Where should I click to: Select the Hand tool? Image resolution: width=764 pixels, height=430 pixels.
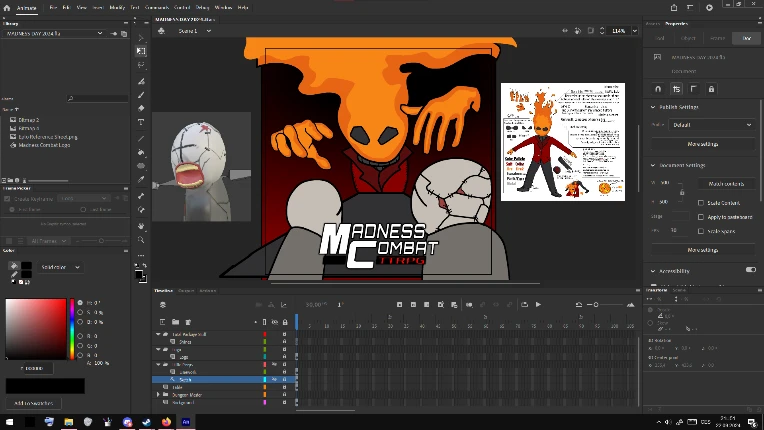[141, 226]
